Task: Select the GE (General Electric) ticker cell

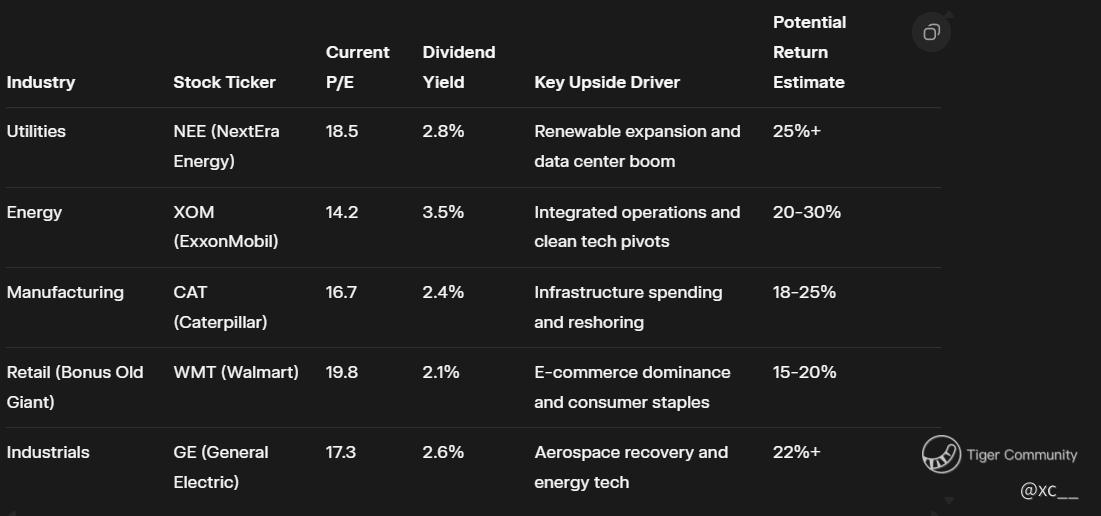Action: (x=221, y=467)
